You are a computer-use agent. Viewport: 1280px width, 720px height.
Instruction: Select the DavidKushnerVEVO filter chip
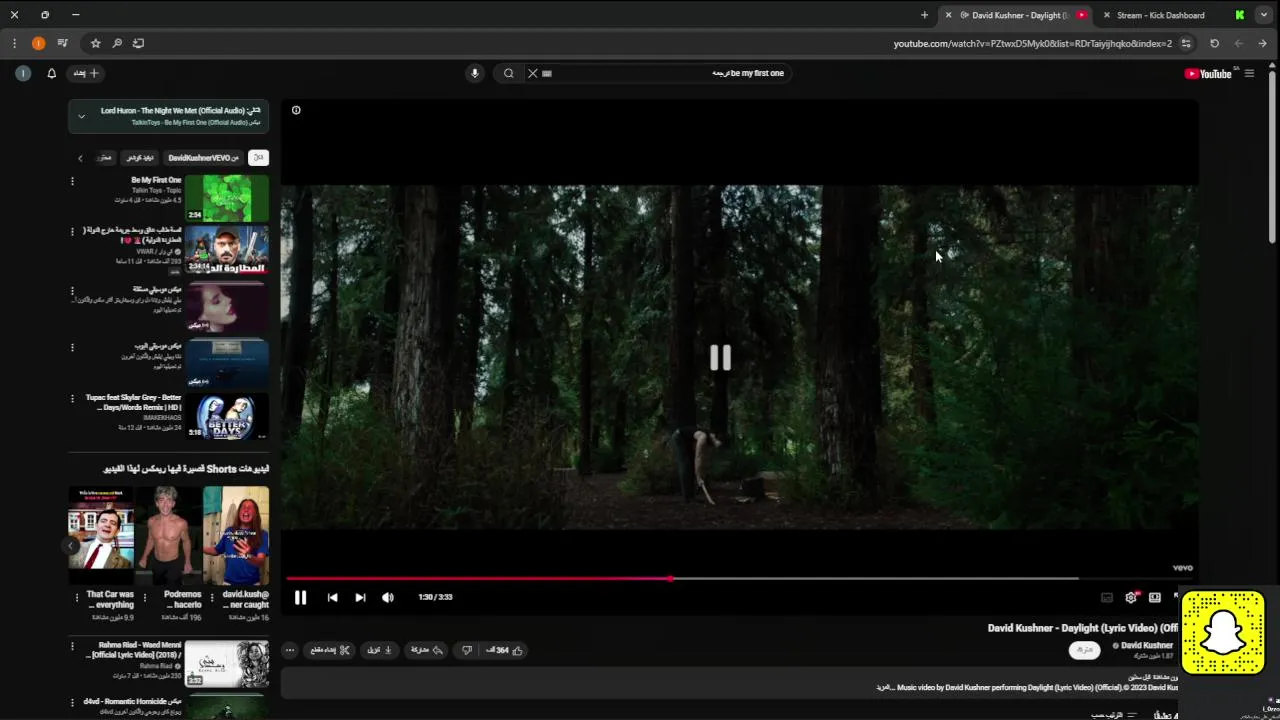click(204, 158)
